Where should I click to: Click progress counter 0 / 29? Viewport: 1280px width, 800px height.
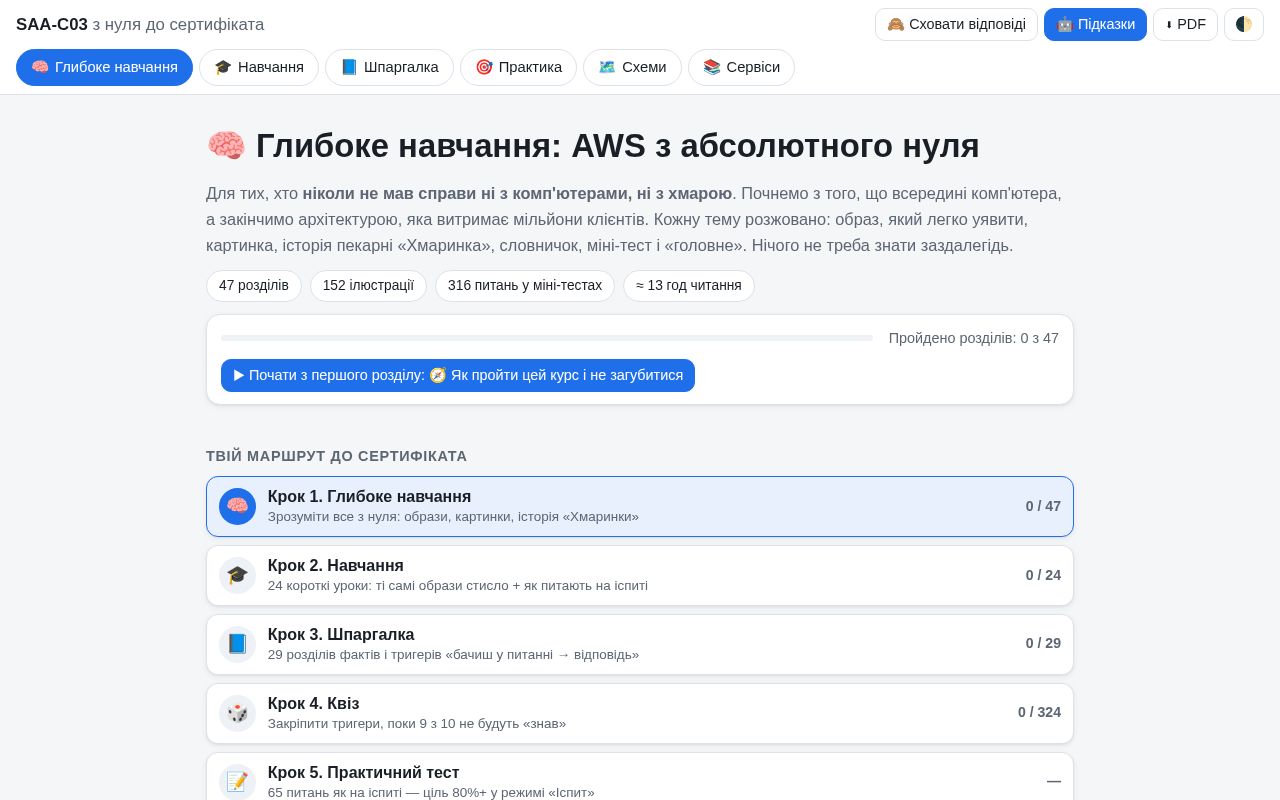1043,643
